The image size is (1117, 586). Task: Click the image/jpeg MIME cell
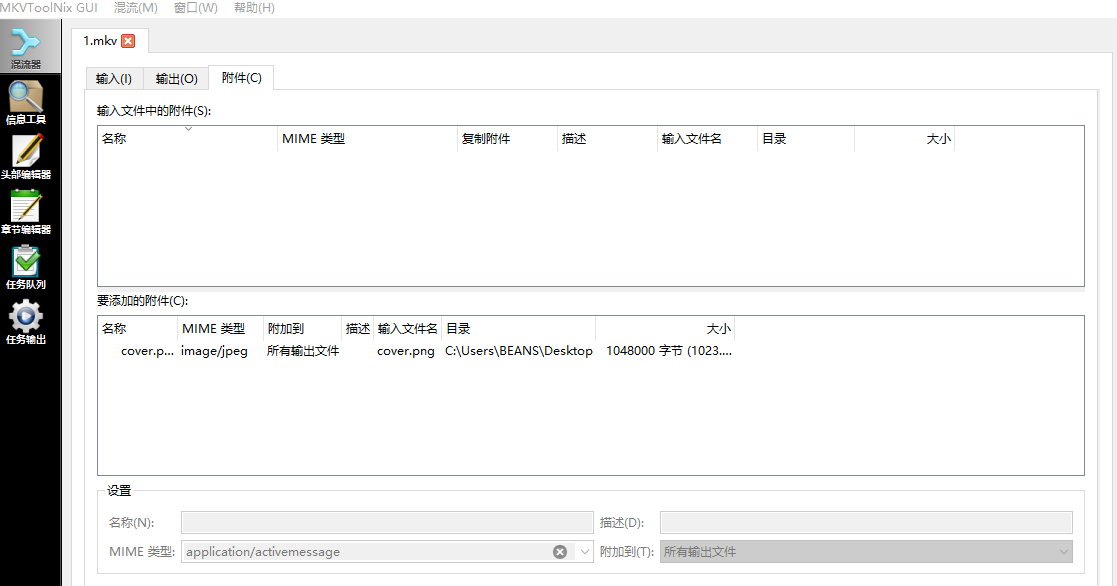214,351
